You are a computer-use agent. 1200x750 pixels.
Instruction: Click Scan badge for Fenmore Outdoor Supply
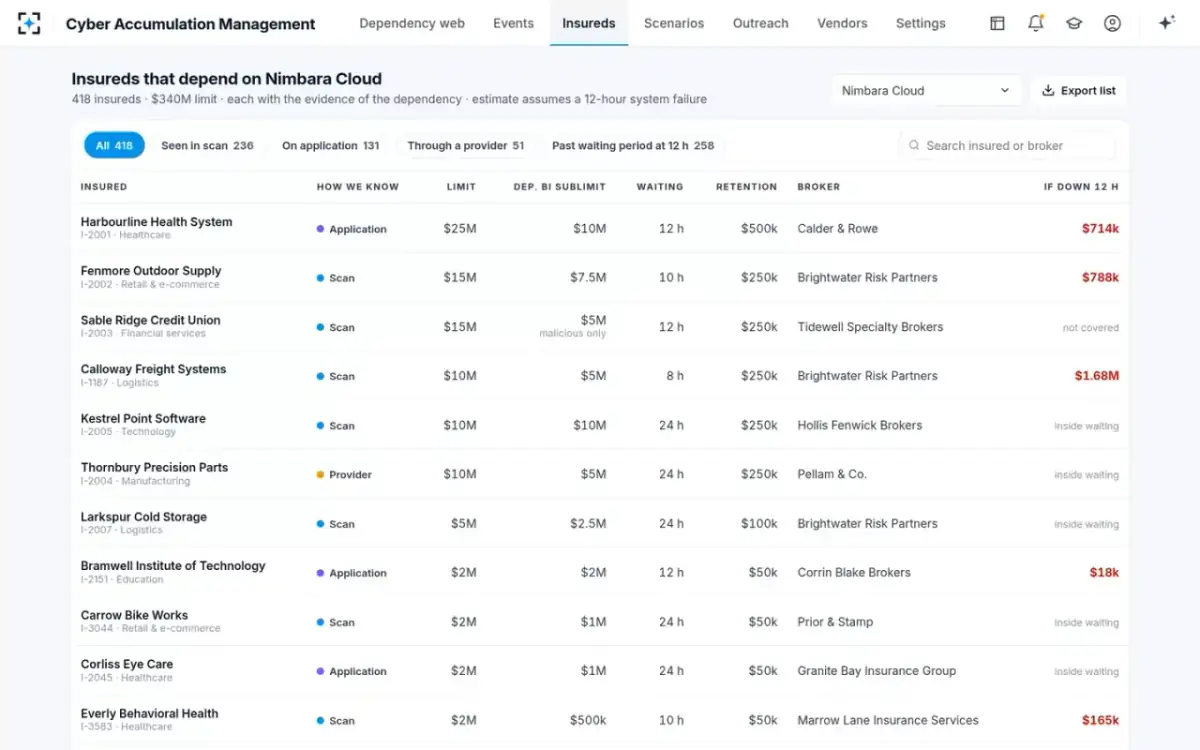(336, 278)
